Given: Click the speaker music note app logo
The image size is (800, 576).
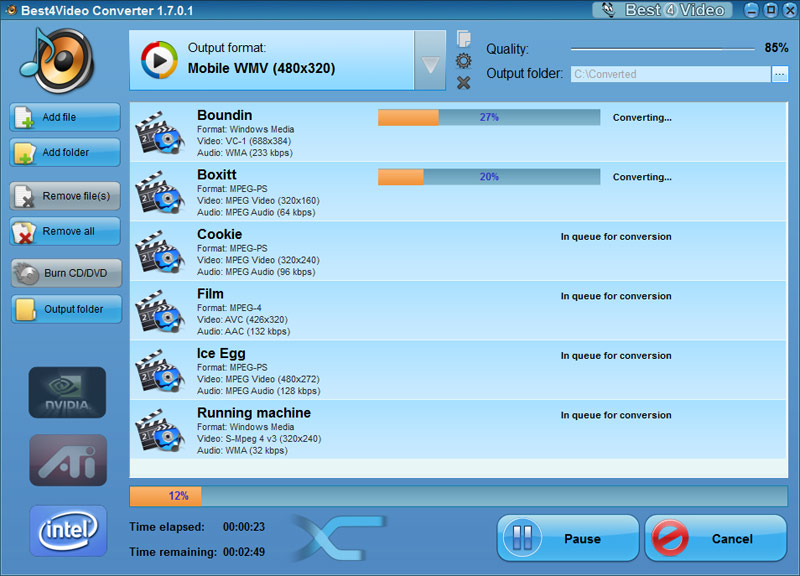Looking at the screenshot, I should [x=57, y=60].
